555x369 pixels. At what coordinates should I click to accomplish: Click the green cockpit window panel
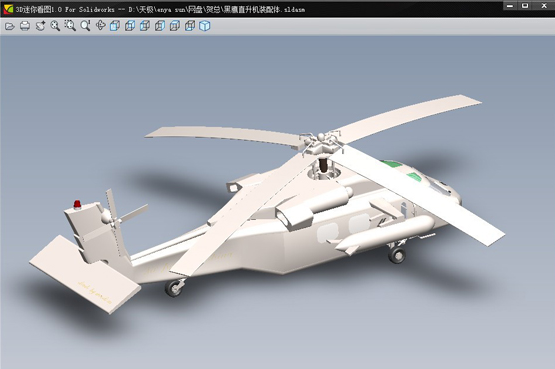(392, 164)
